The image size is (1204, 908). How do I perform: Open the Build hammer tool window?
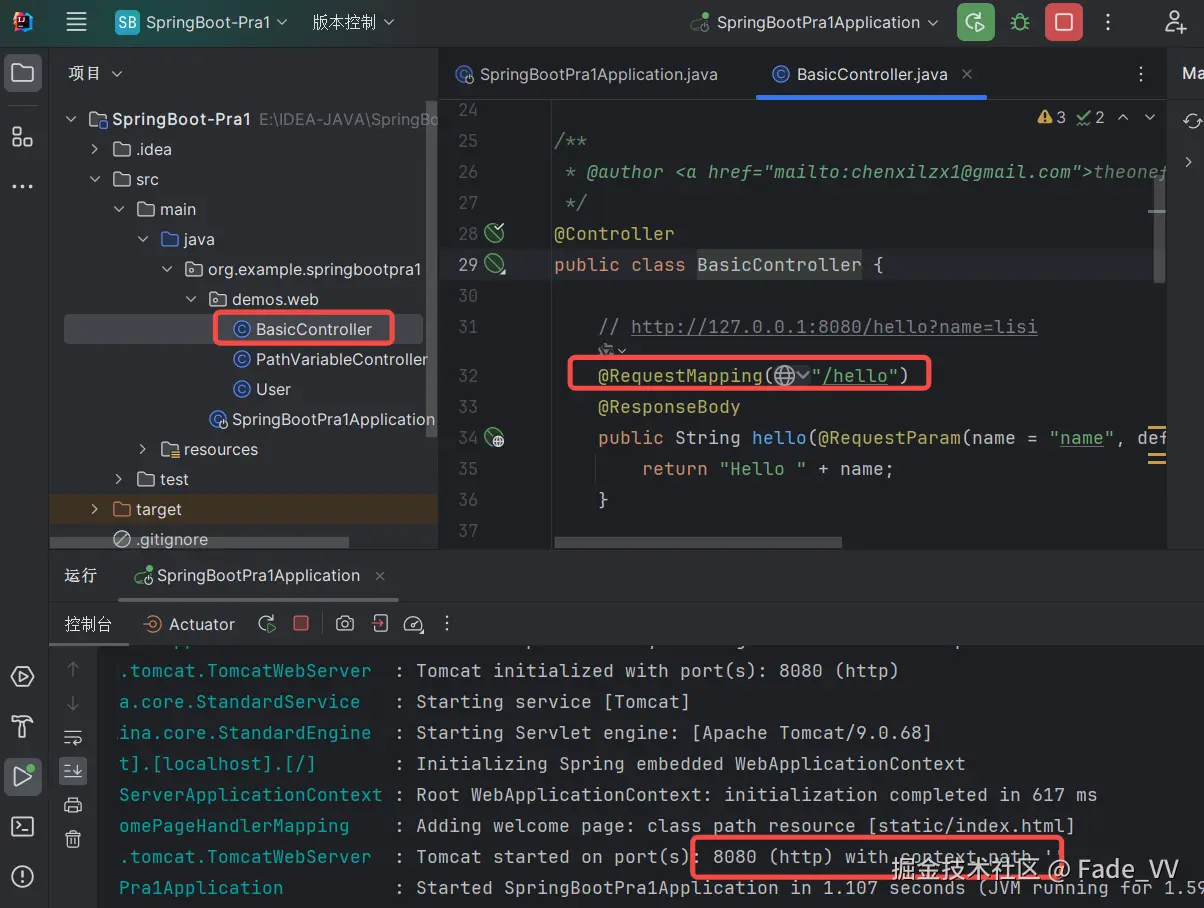tap(22, 726)
